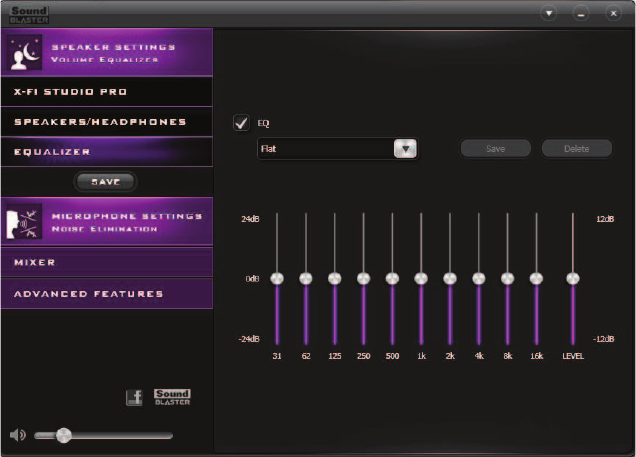Click the Delete preset button
The width and height of the screenshot is (636, 457).
pyautogui.click(x=576, y=148)
